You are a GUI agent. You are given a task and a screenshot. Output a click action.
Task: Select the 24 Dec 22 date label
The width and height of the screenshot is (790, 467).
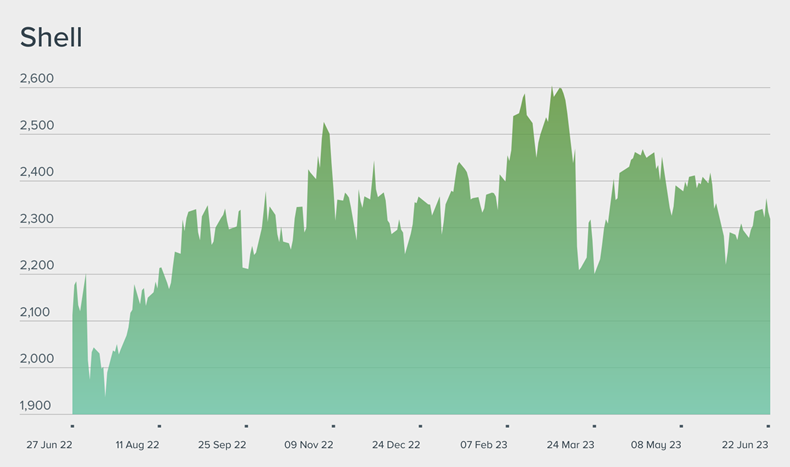click(x=396, y=444)
